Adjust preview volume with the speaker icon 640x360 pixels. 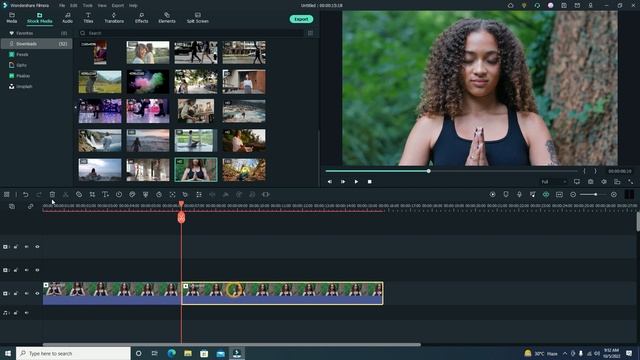pos(604,182)
